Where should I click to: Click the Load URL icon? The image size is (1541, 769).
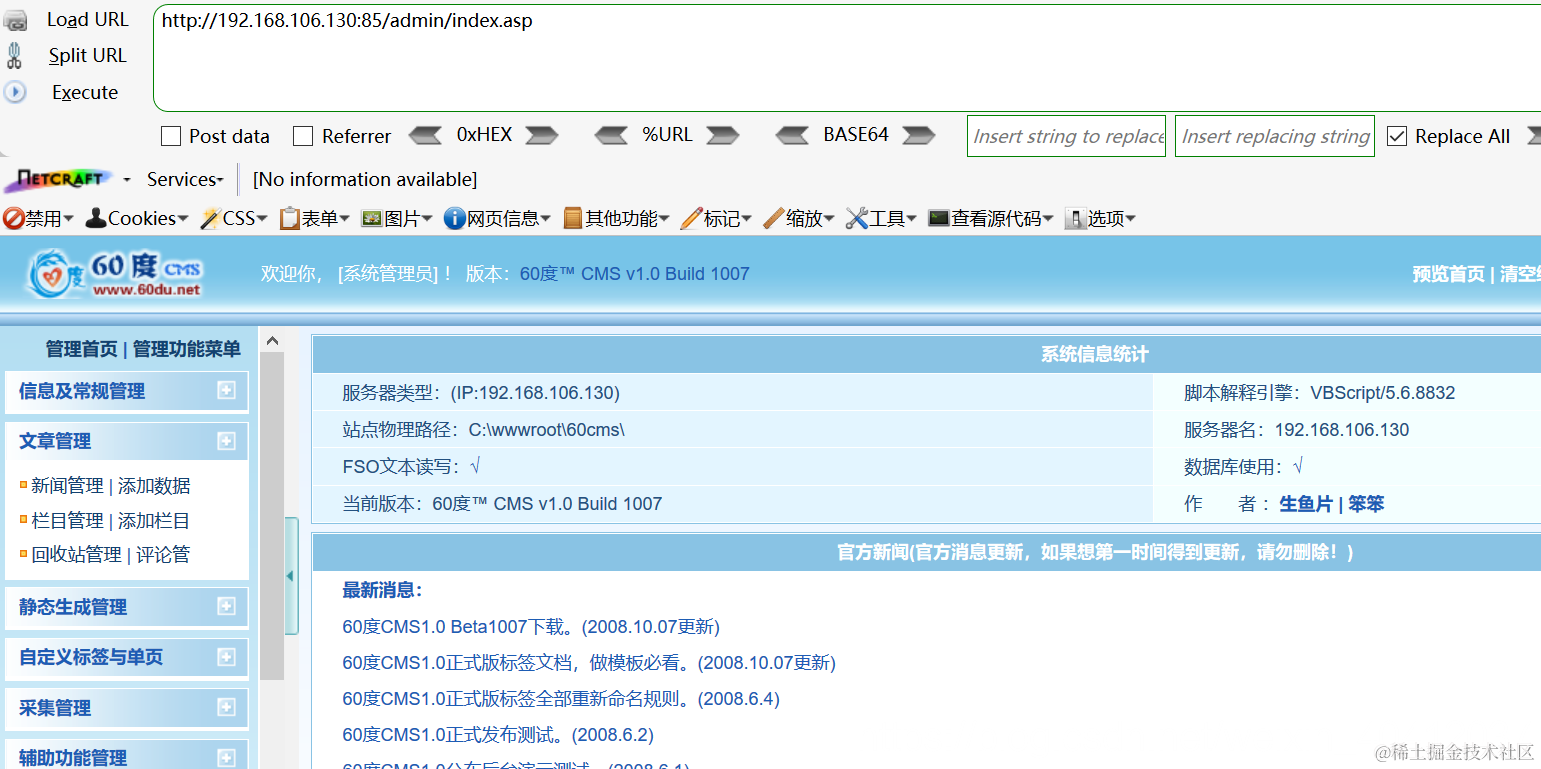tap(15, 20)
